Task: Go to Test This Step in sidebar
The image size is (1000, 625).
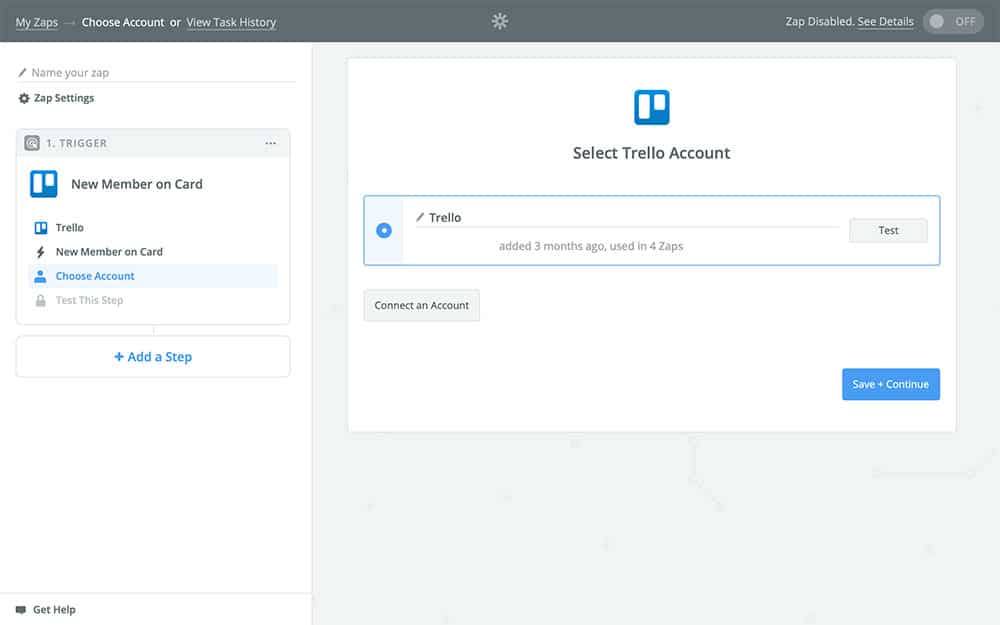Action: (89, 300)
